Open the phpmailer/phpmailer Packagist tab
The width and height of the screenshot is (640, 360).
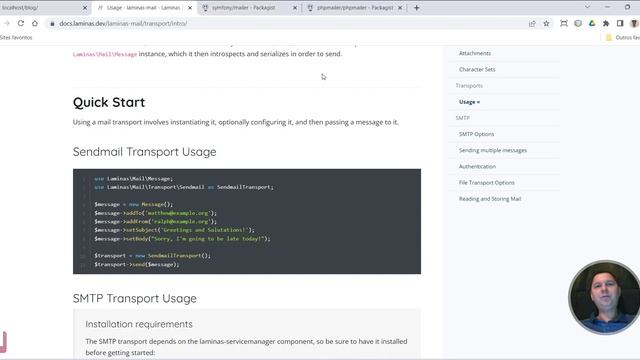pyautogui.click(x=355, y=8)
